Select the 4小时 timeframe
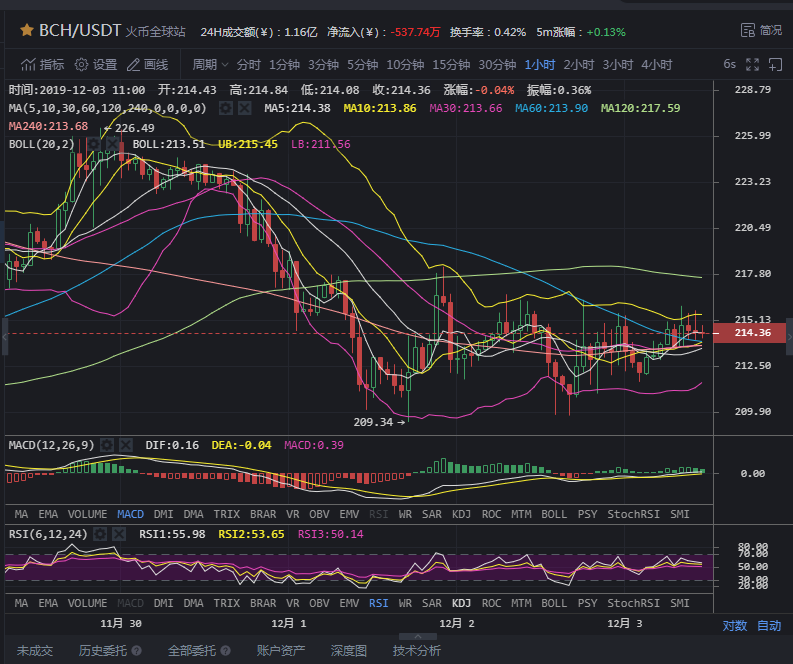 tap(657, 65)
